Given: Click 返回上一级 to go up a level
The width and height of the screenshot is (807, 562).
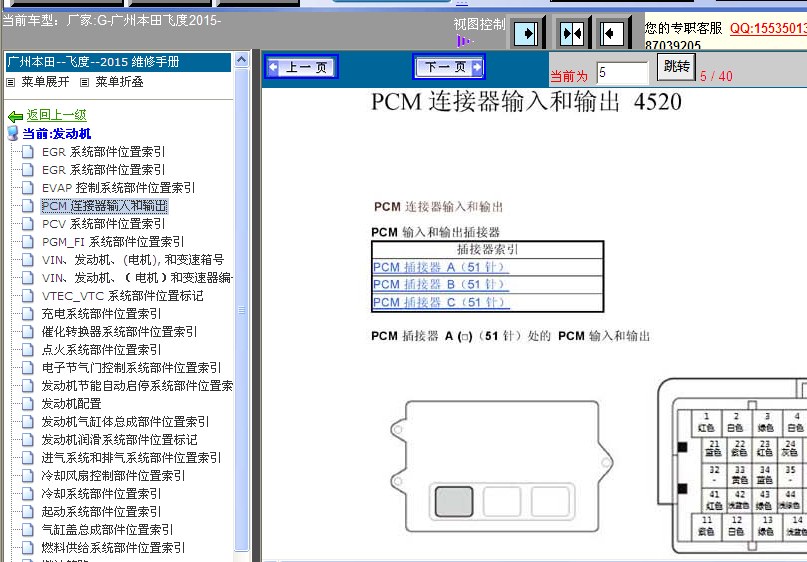Looking at the screenshot, I should tap(57, 115).
